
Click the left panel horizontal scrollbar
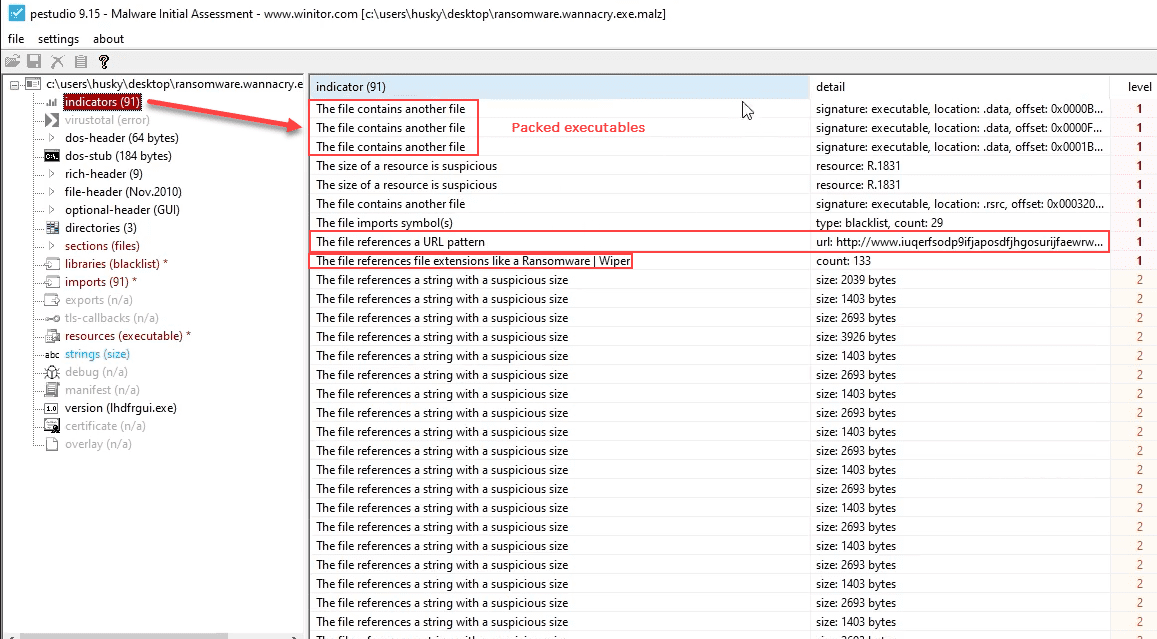pos(150,634)
